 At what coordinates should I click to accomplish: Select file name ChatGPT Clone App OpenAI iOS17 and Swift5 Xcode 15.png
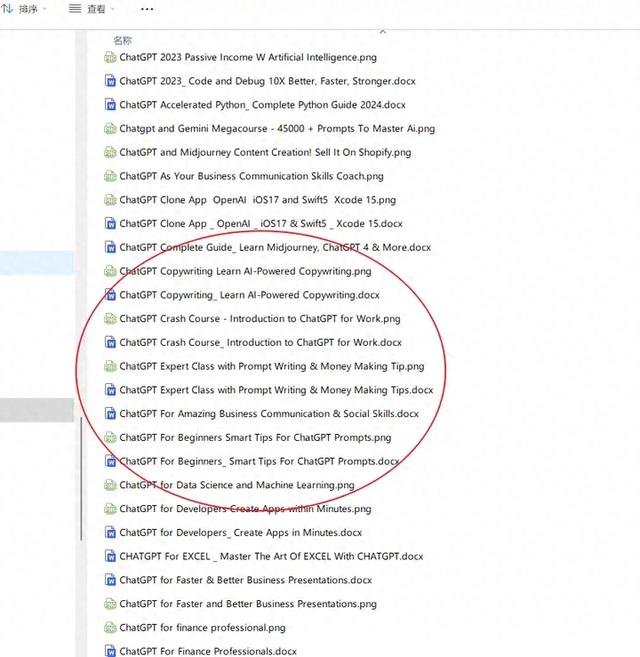[257, 199]
